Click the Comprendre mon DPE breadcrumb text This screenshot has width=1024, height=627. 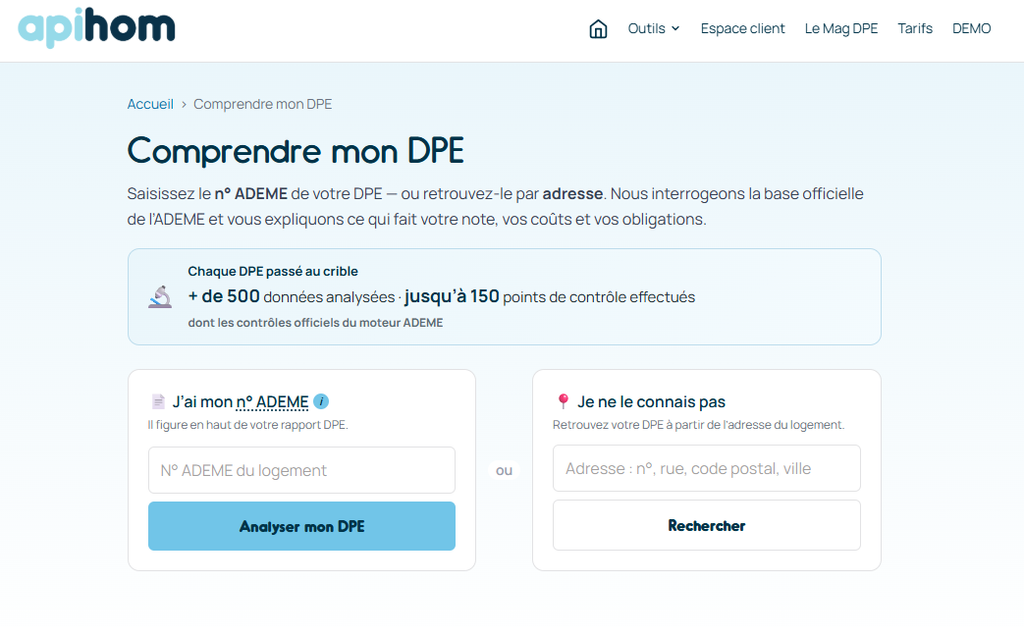click(x=263, y=104)
